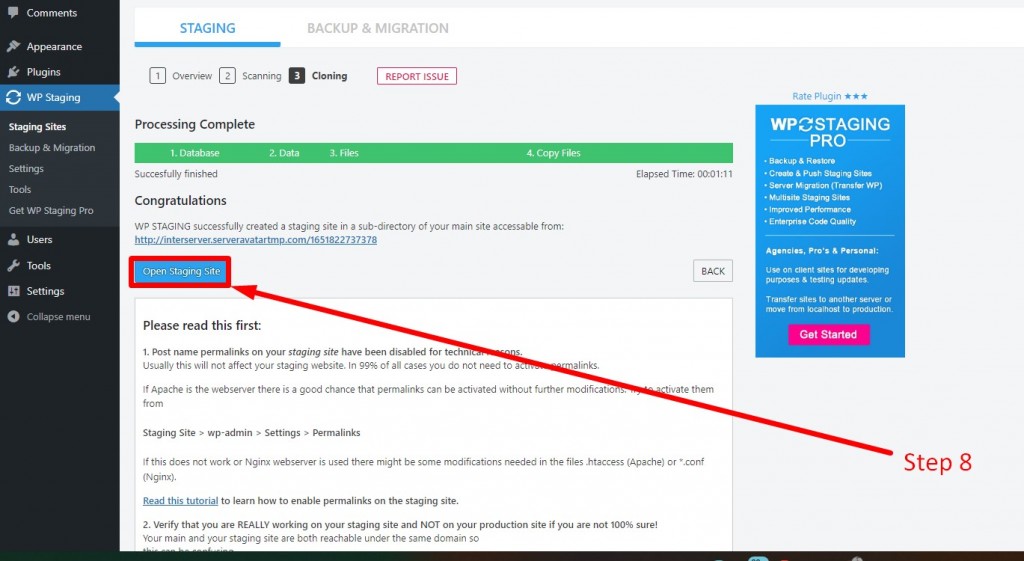Click Backup & Restore feature in banner
This screenshot has height=561, width=1024.
(801, 161)
